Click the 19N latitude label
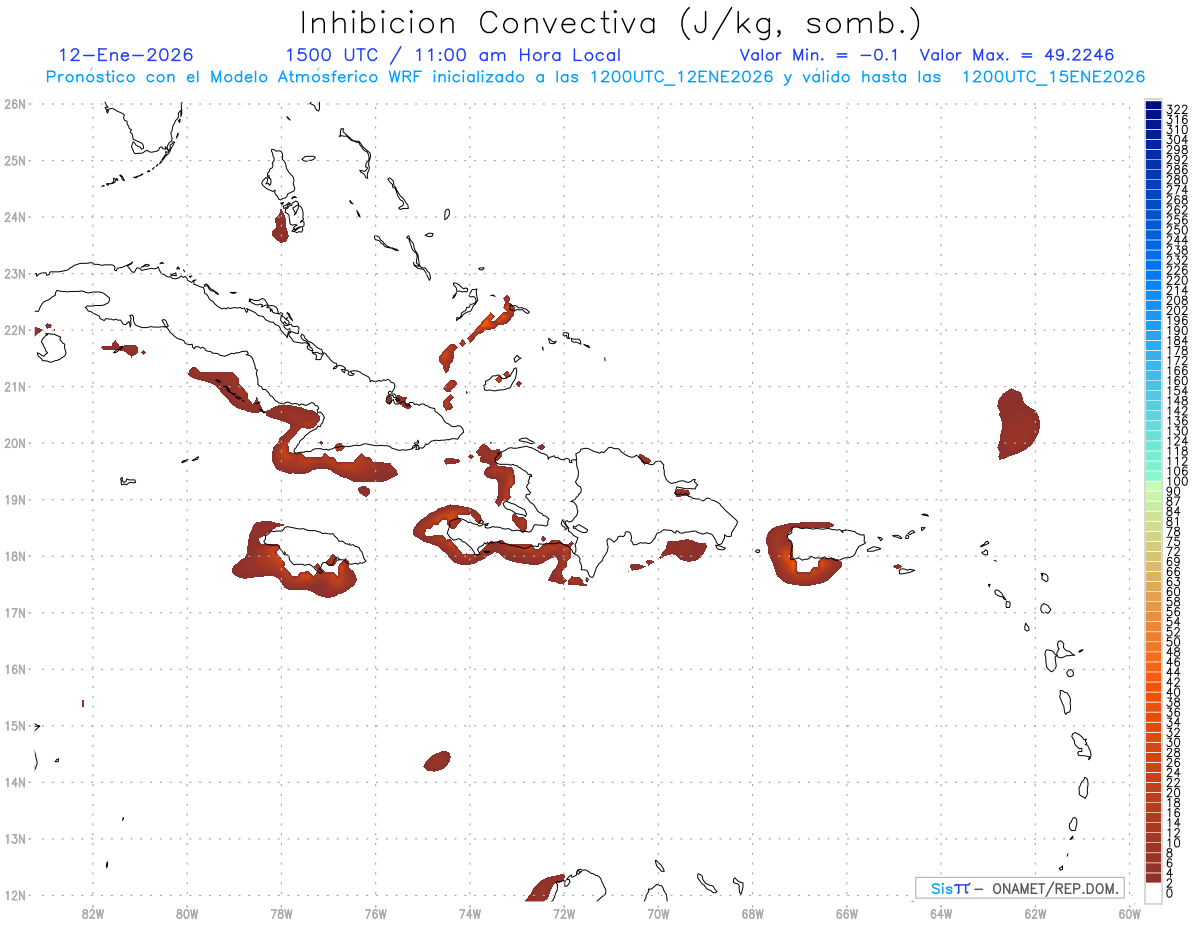This screenshot has width=1200, height=927. point(15,499)
